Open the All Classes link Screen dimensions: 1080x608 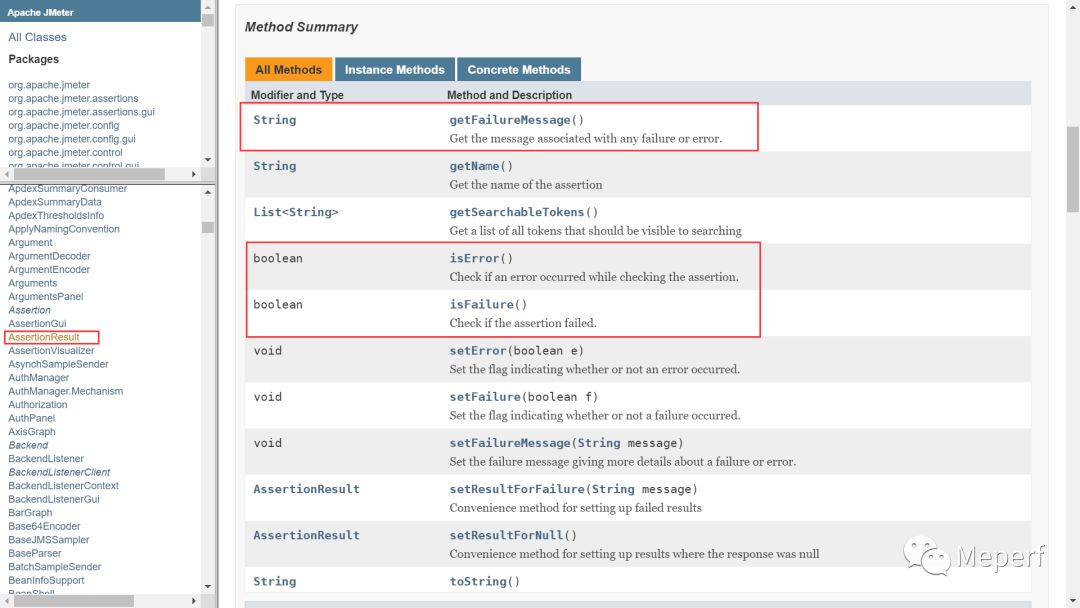click(38, 37)
